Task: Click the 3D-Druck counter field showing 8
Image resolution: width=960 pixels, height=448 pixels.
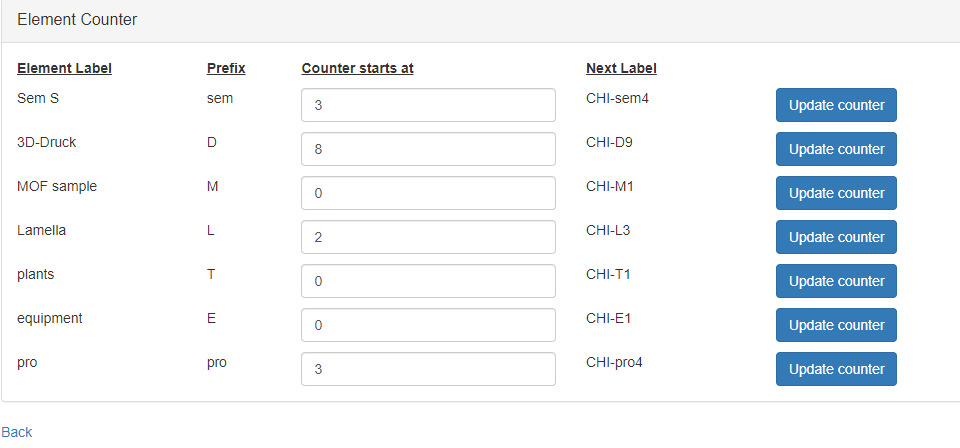Action: 428,149
